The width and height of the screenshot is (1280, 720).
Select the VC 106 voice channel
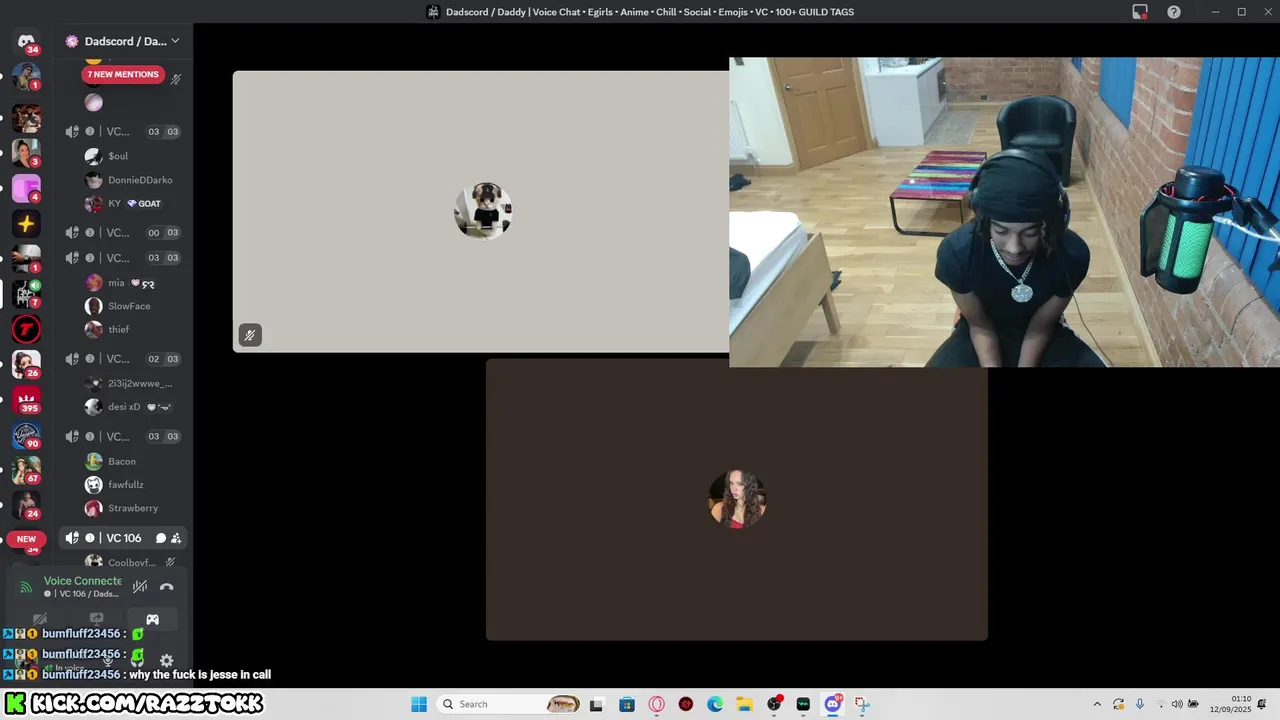coord(123,538)
